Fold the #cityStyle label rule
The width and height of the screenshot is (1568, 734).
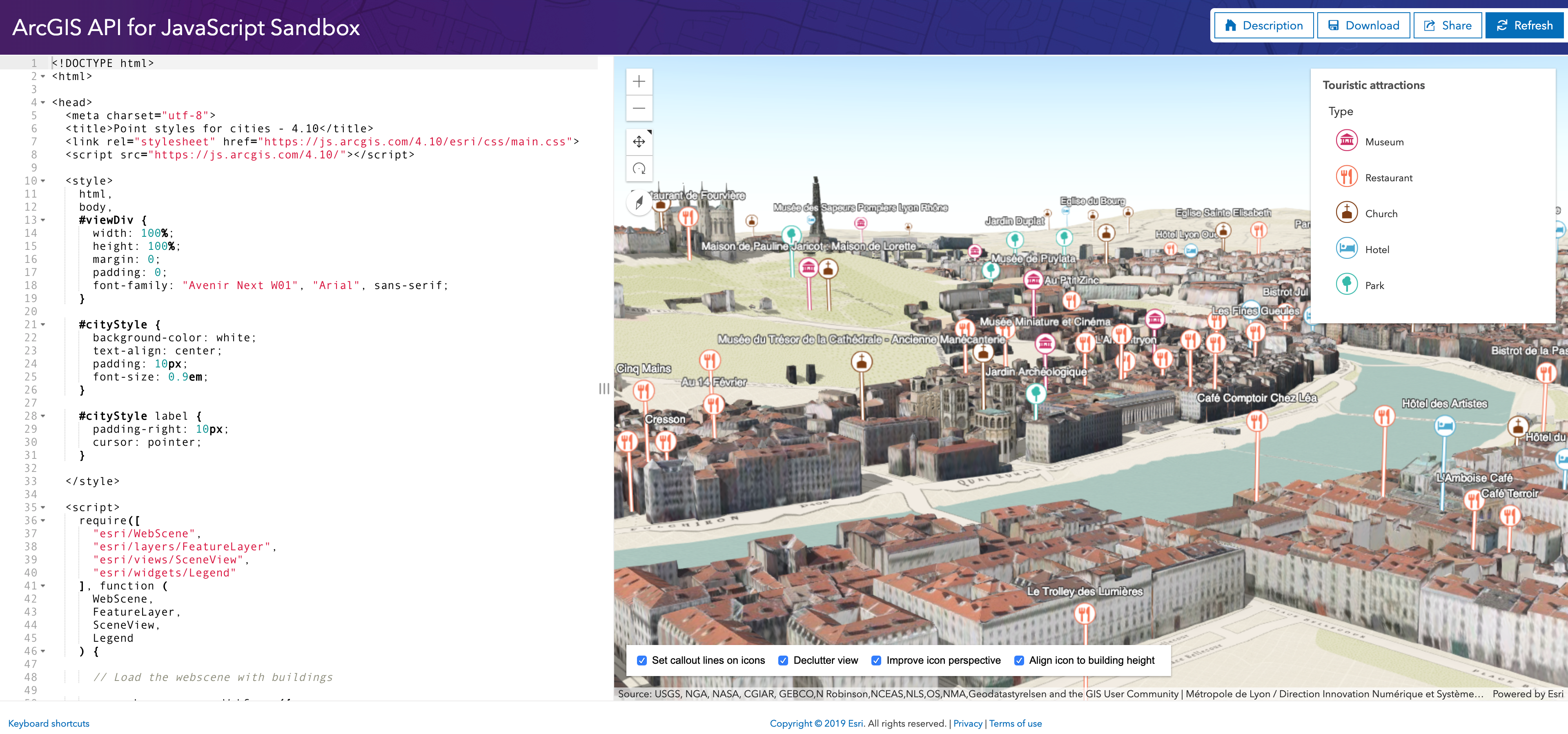pyautogui.click(x=43, y=416)
